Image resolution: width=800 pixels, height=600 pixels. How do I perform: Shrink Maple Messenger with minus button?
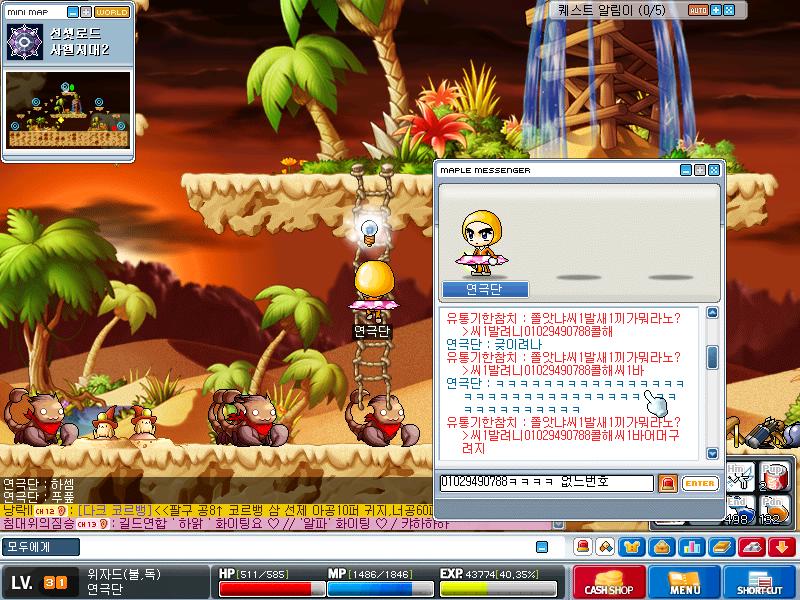click(686, 170)
